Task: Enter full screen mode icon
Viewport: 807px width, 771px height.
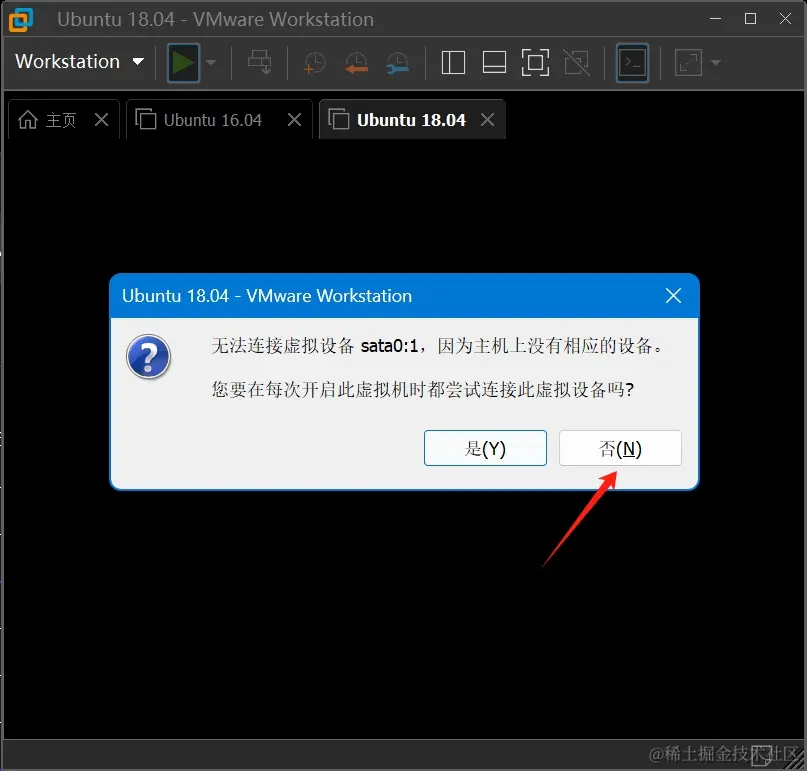Action: (535, 63)
